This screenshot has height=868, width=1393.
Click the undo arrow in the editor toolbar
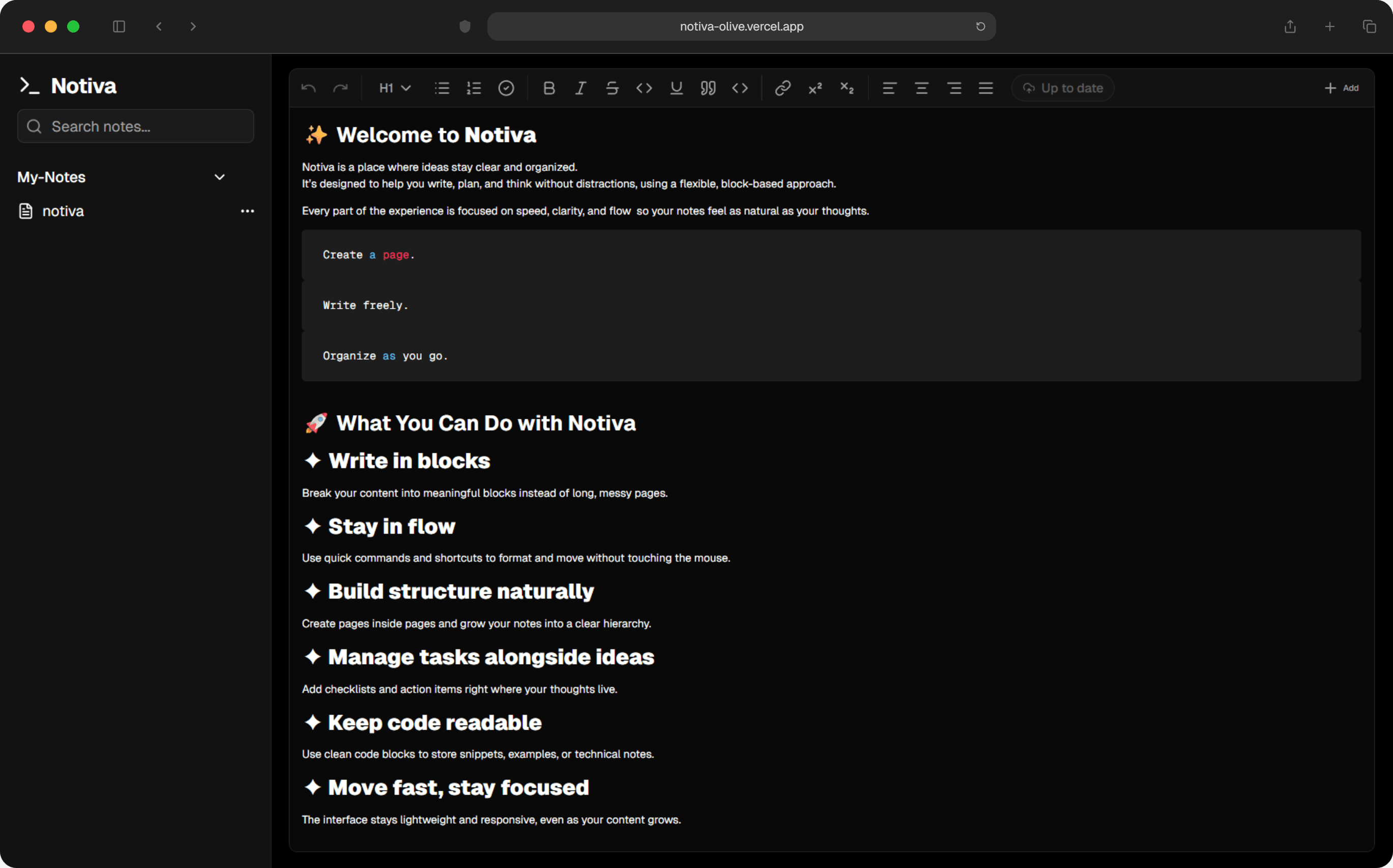pyautogui.click(x=308, y=88)
